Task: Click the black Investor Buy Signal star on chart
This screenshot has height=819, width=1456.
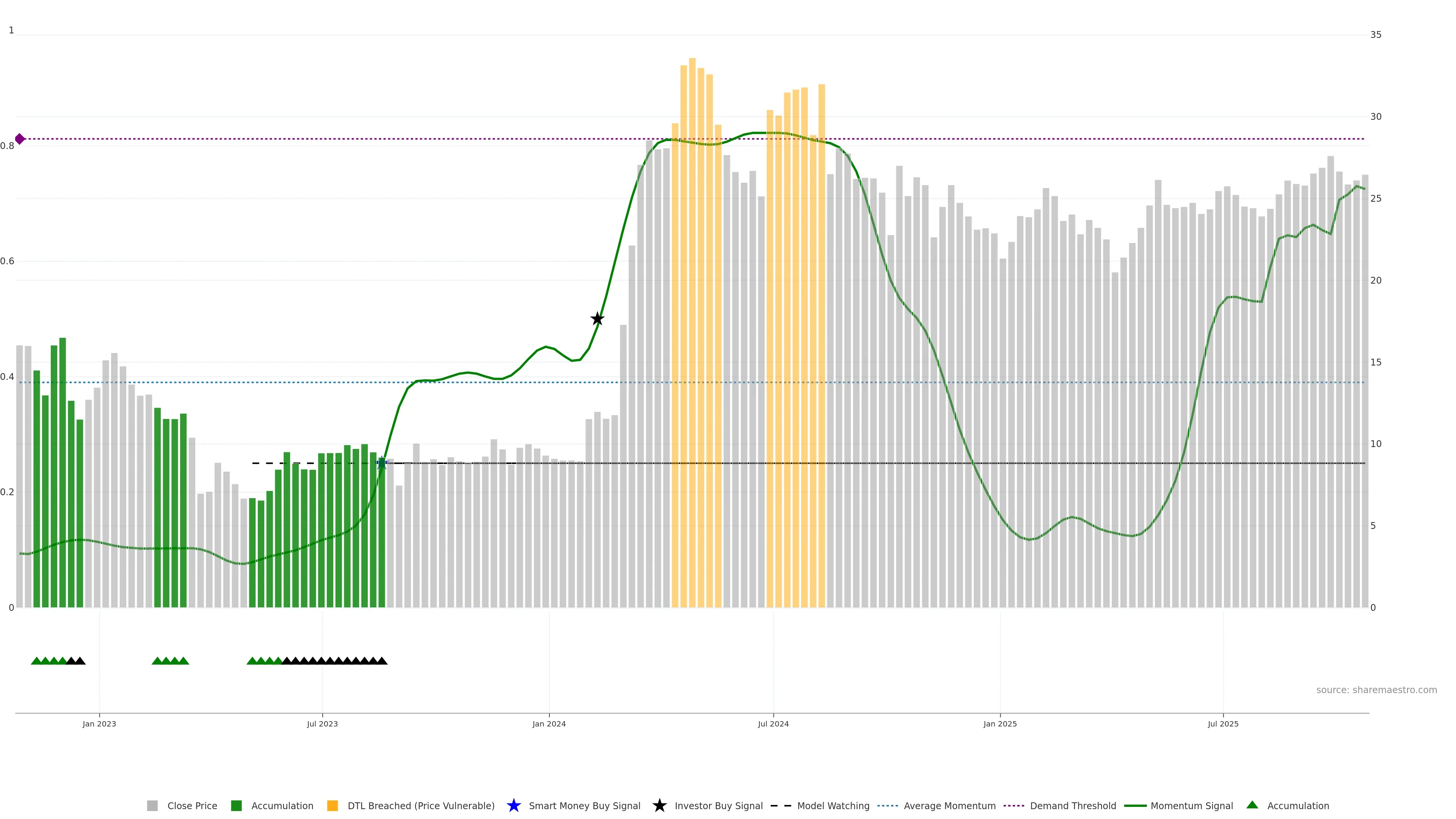Action: [597, 319]
